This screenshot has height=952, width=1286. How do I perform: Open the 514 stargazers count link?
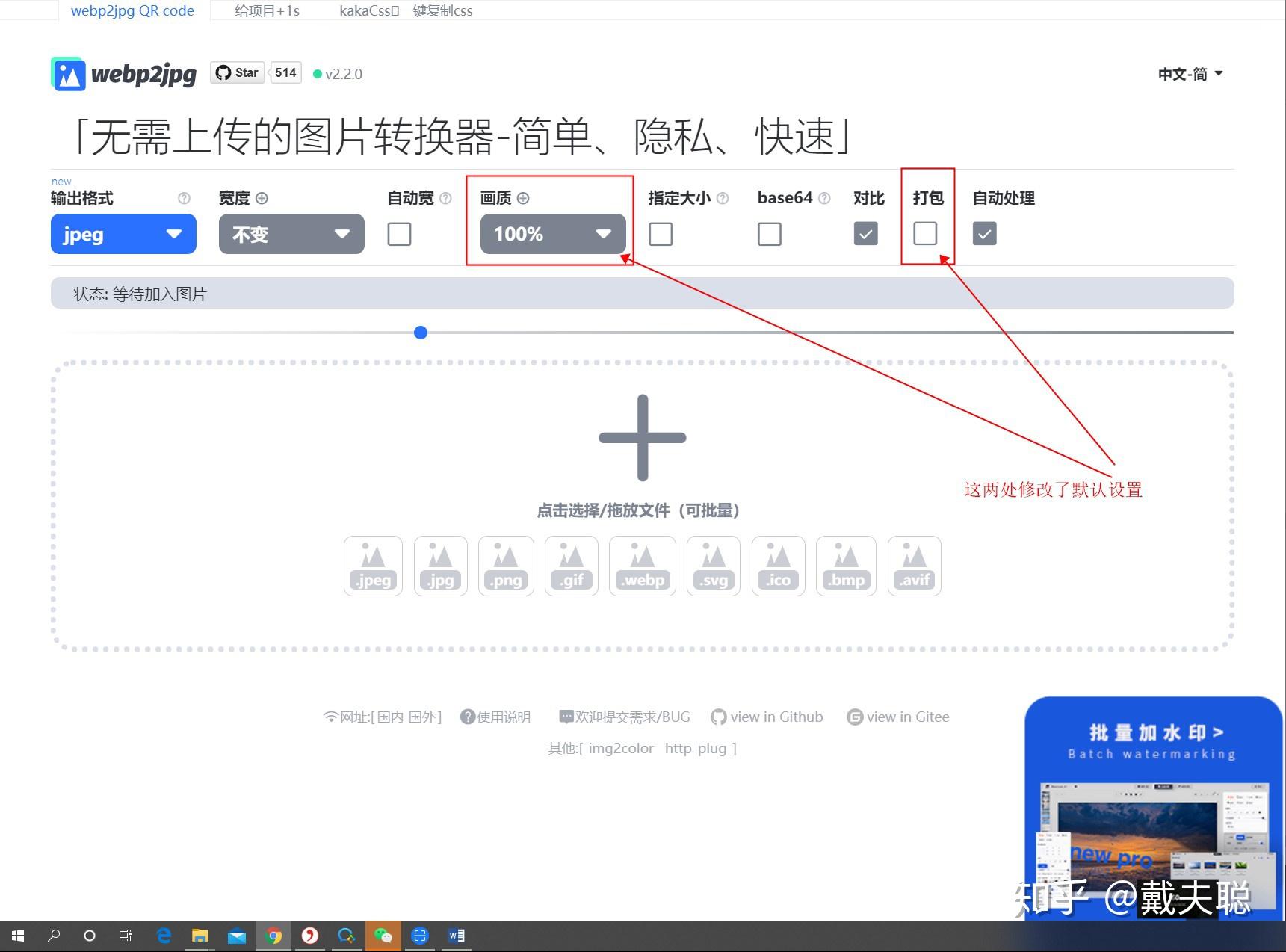coord(285,72)
